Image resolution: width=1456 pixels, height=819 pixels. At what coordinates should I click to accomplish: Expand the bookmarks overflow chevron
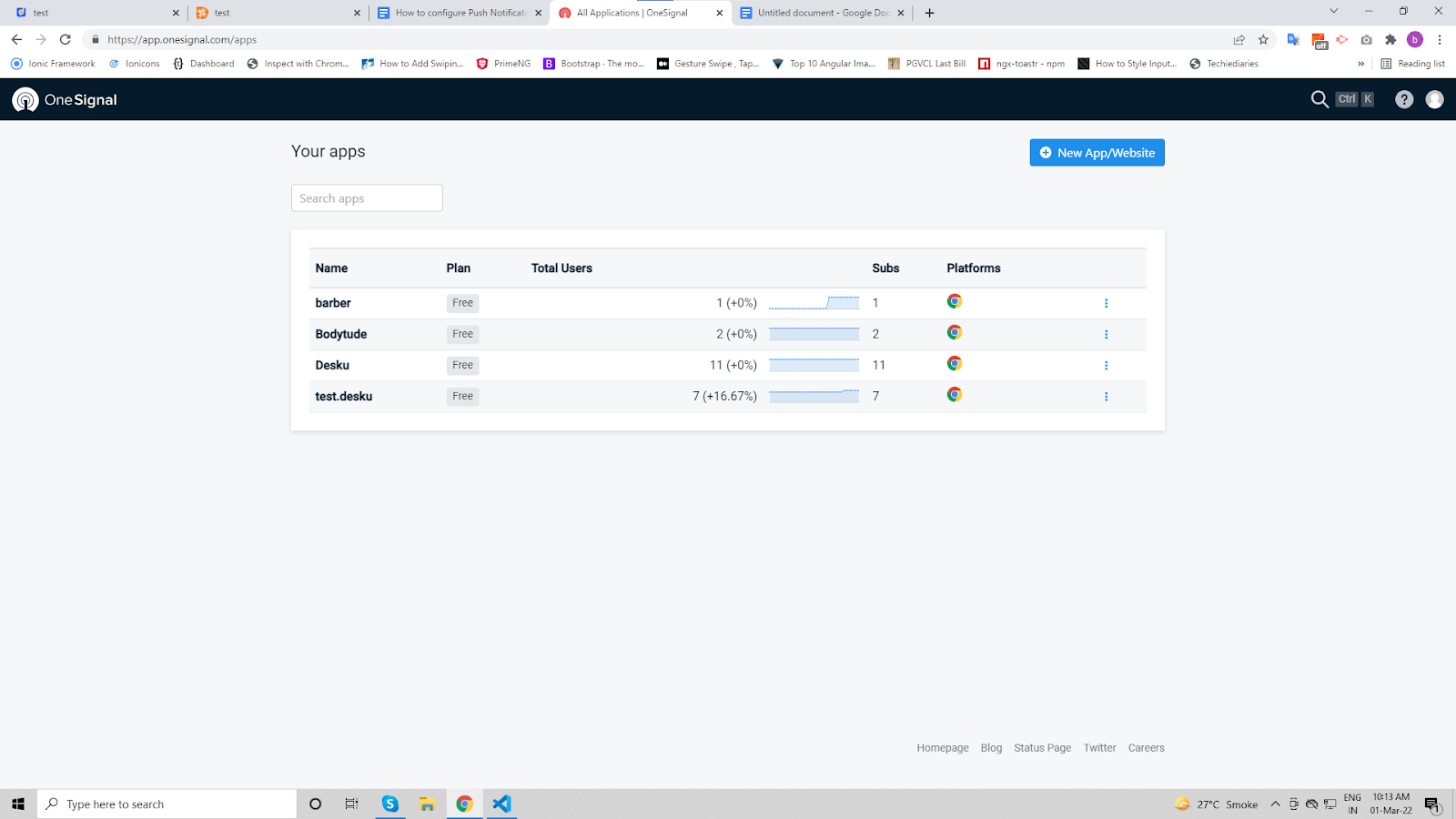(x=1360, y=64)
